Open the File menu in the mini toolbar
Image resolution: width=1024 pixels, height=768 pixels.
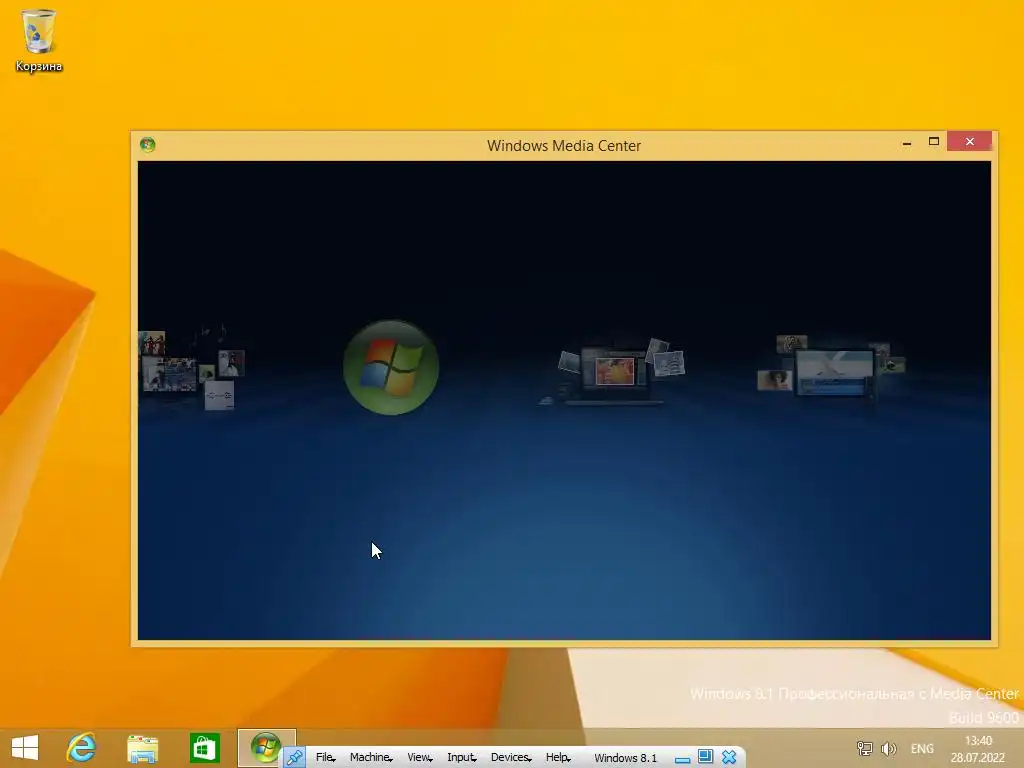click(x=325, y=758)
